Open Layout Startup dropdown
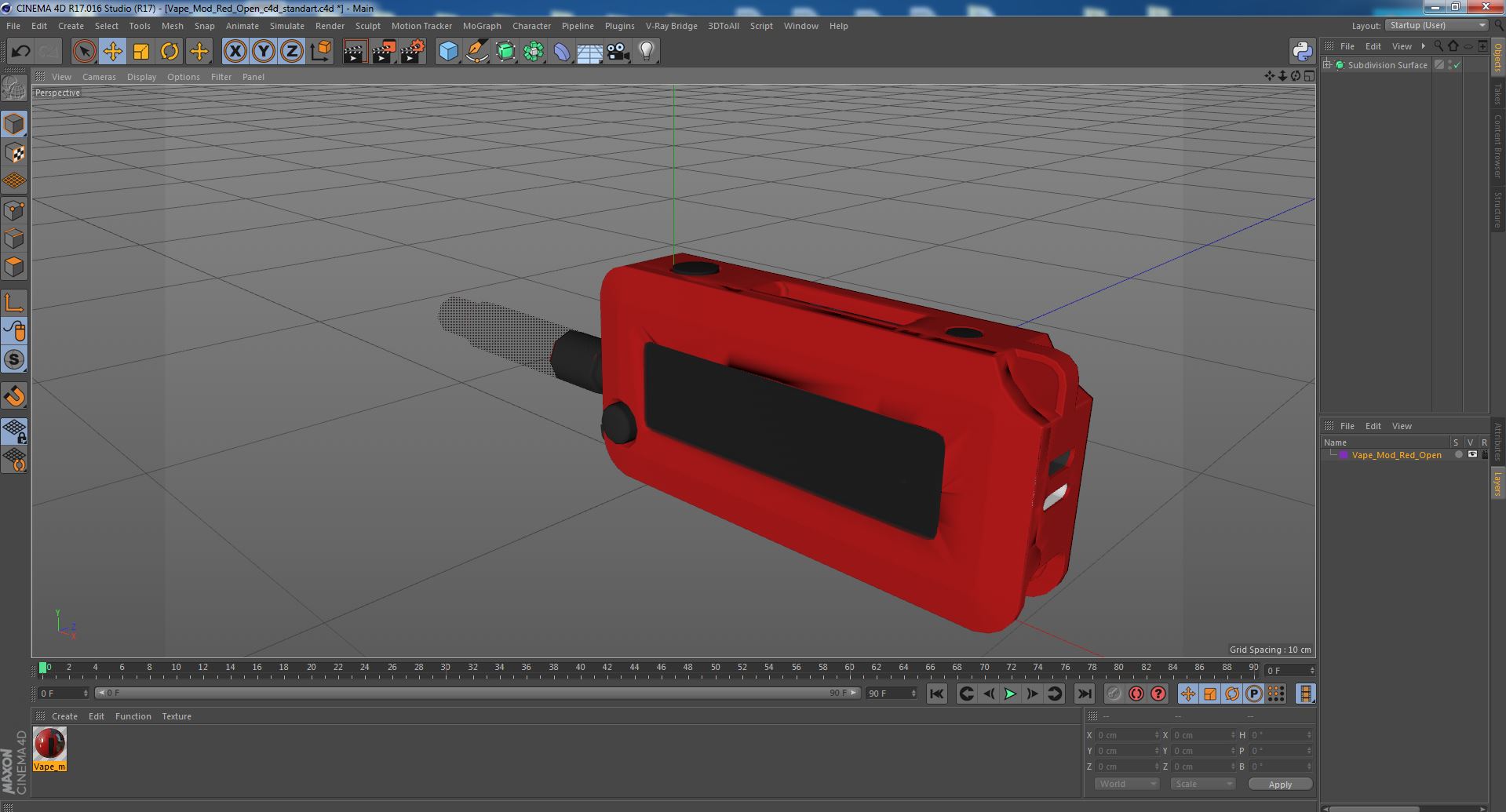 point(1437,25)
